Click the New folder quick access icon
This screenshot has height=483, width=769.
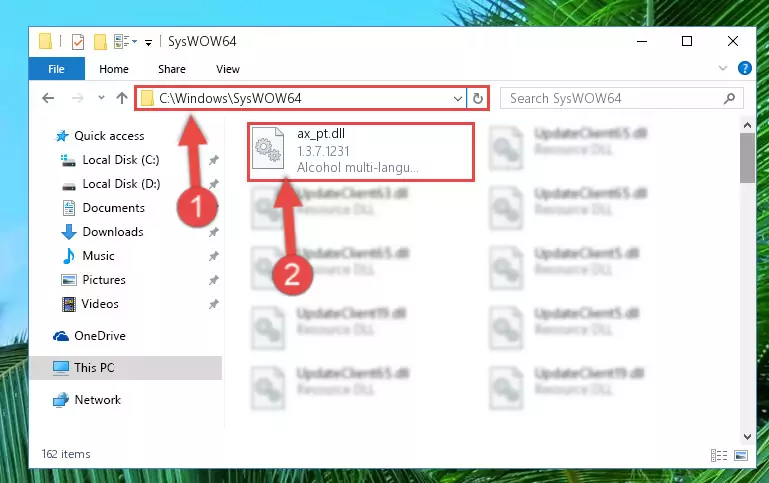pos(100,42)
